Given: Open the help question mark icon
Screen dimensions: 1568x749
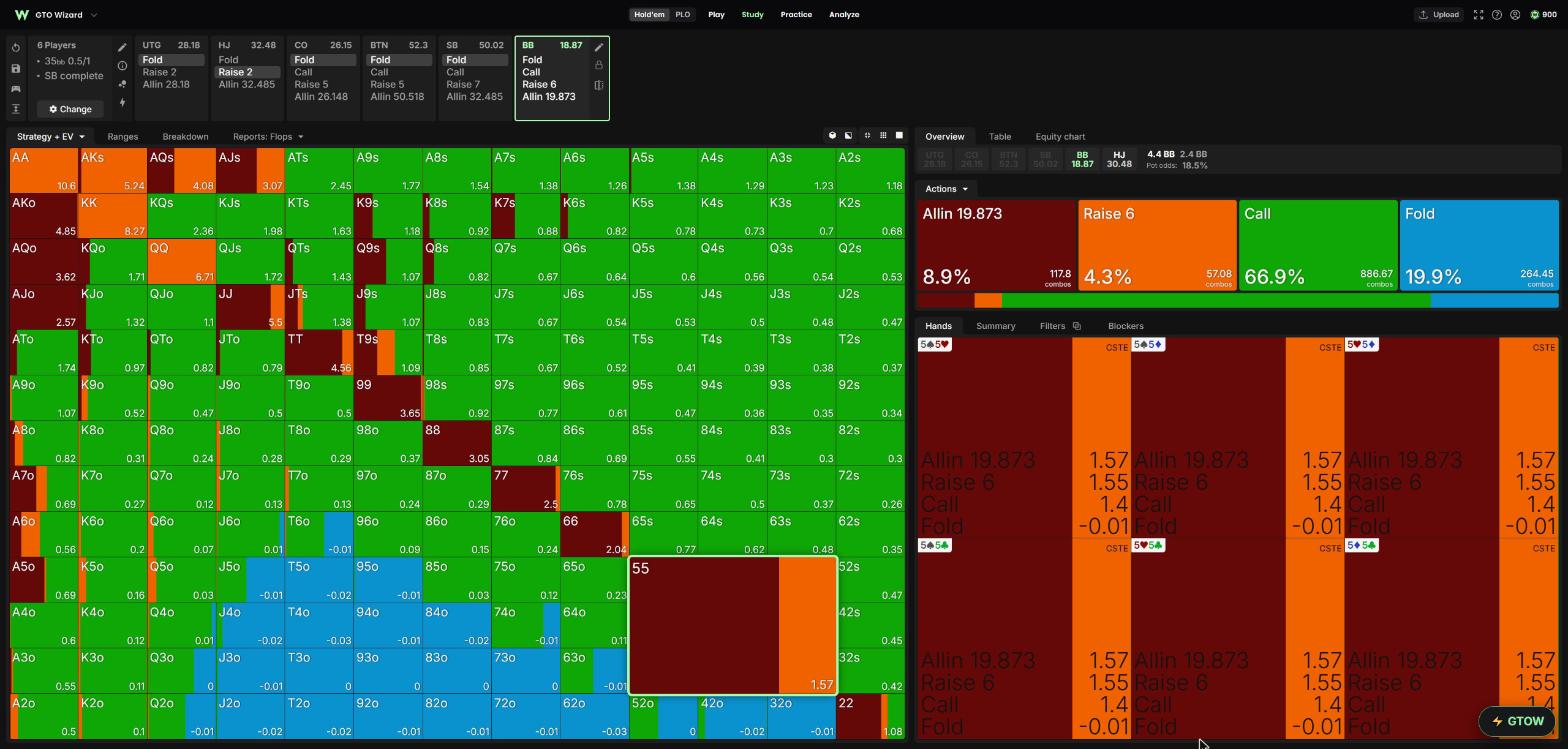Looking at the screenshot, I should pyautogui.click(x=1497, y=15).
